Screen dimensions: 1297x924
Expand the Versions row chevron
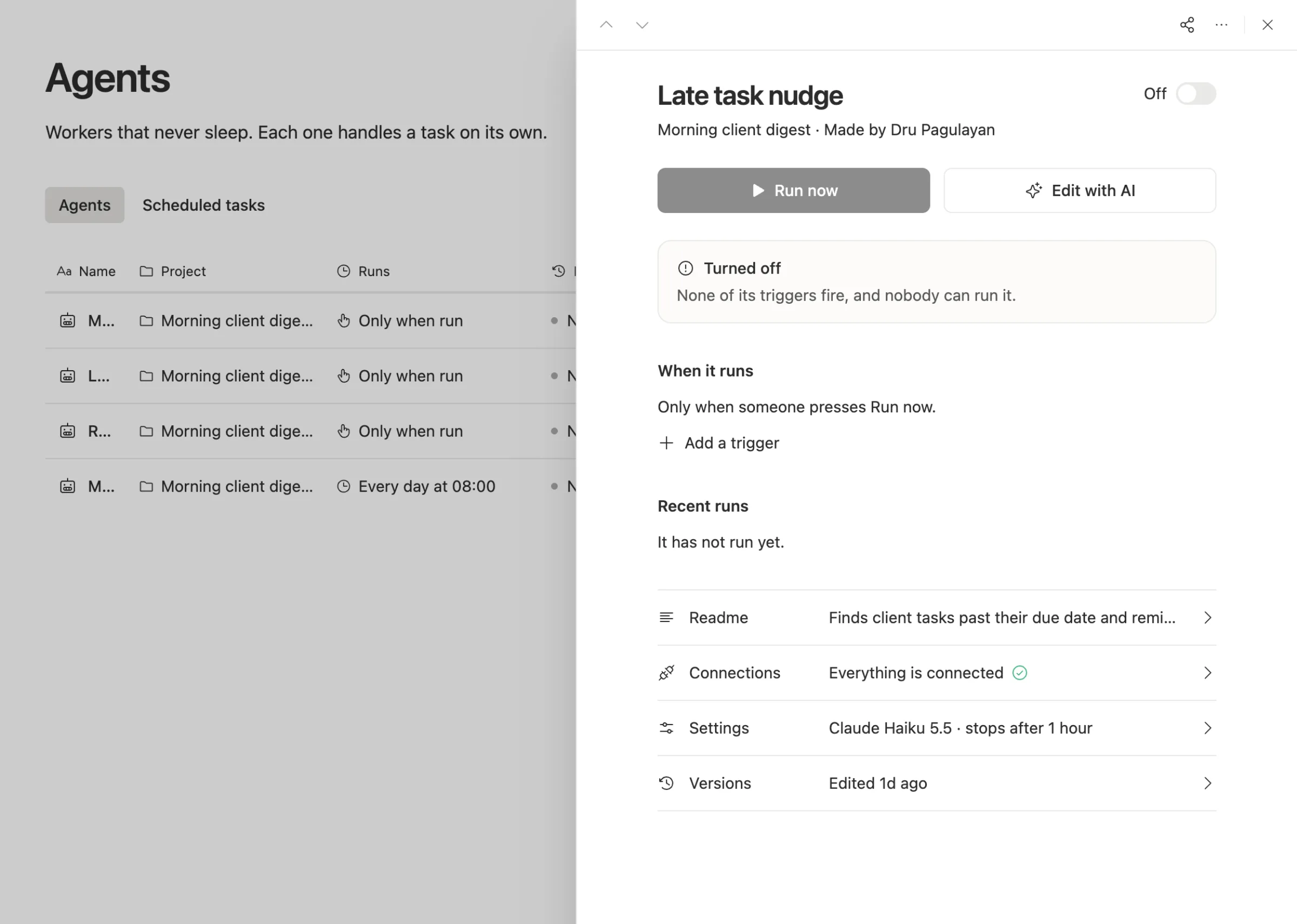coord(1207,783)
